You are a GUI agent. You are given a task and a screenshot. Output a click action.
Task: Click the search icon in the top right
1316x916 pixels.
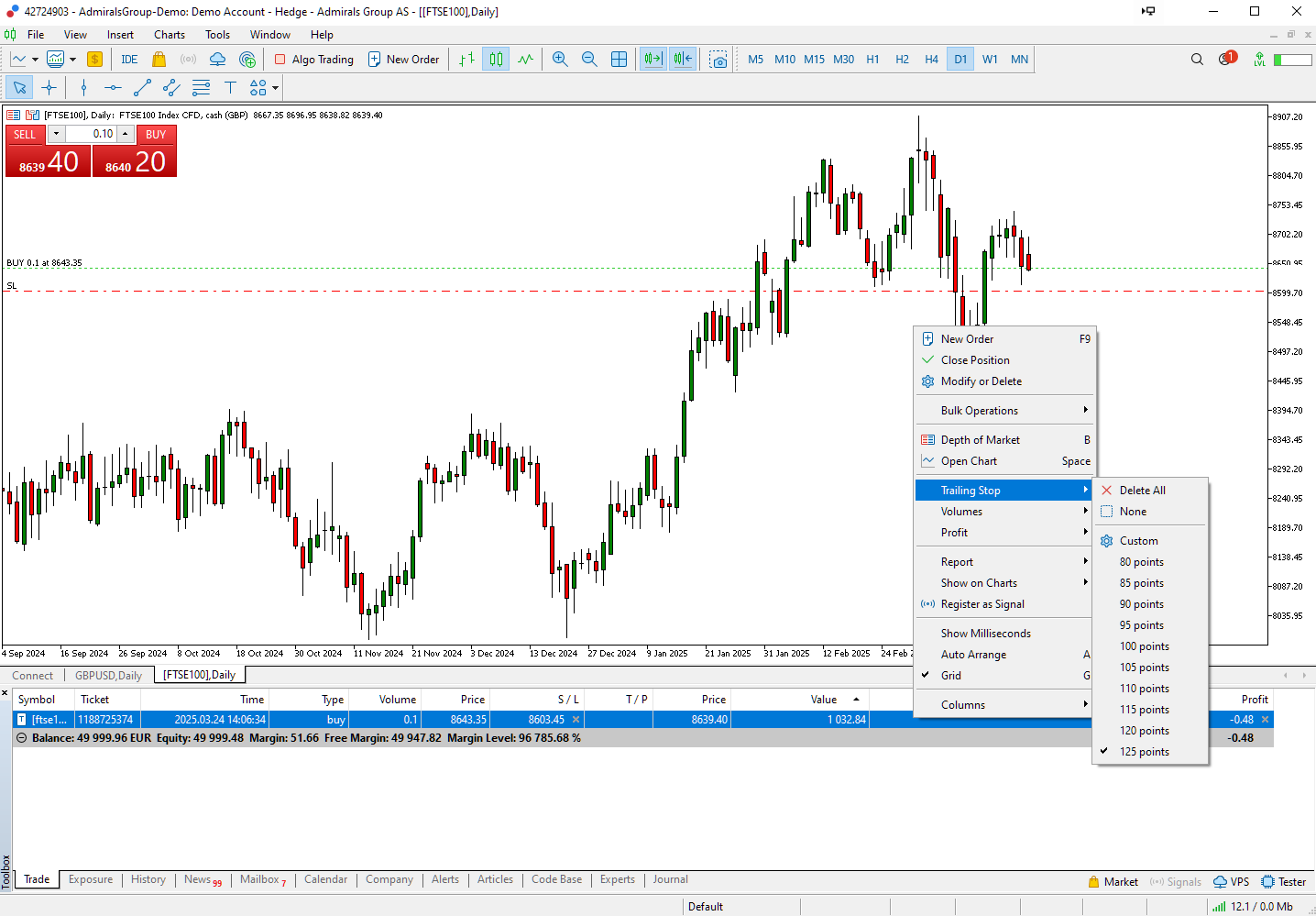click(1197, 59)
